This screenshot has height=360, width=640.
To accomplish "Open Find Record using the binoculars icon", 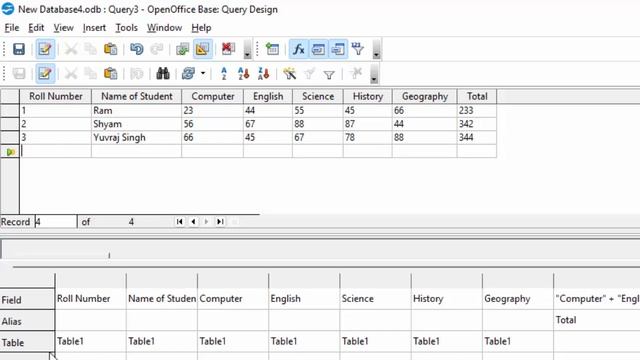I will click(x=162, y=74).
